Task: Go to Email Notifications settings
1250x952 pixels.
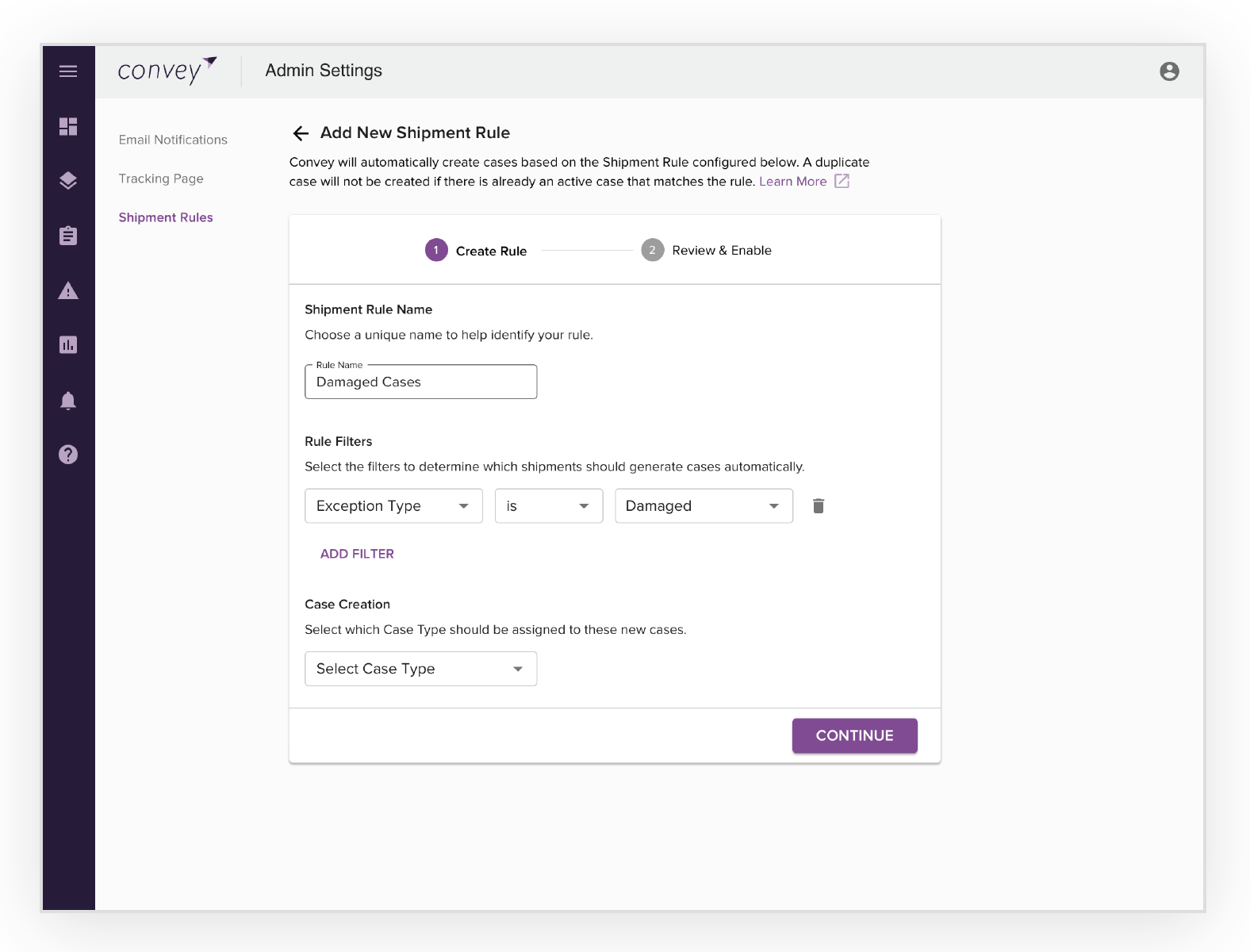Action: click(173, 140)
